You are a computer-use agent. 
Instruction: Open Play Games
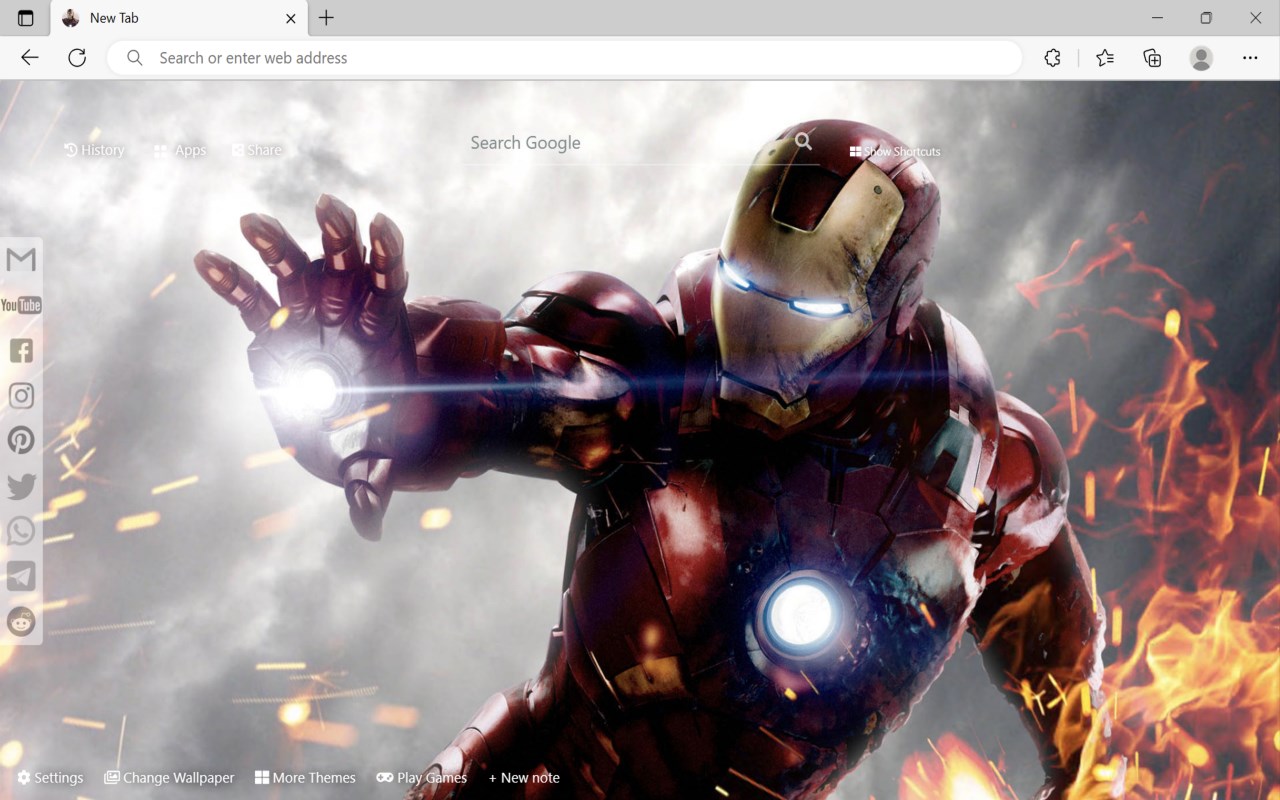[421, 778]
